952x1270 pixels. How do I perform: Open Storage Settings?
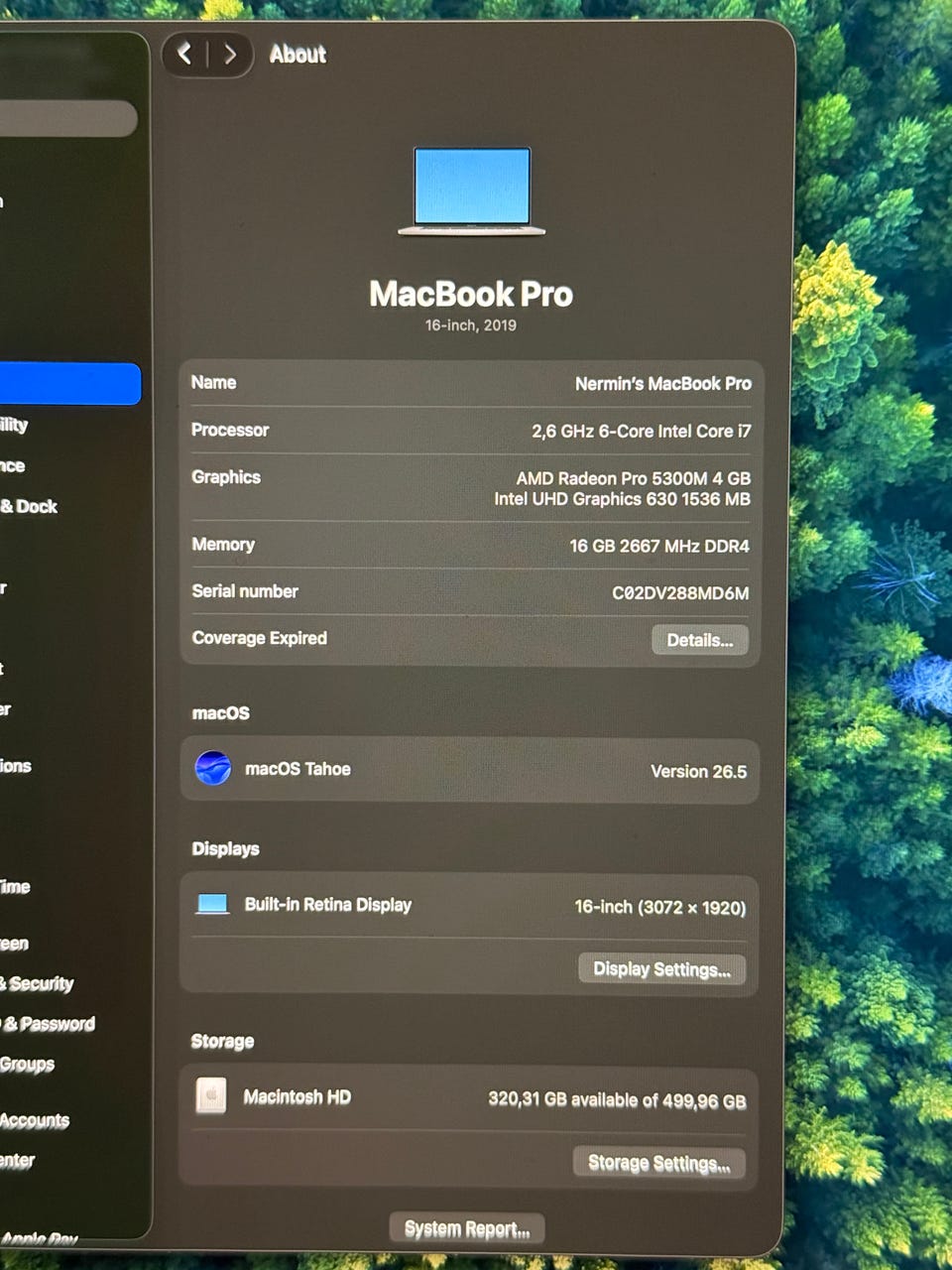pos(658,1163)
